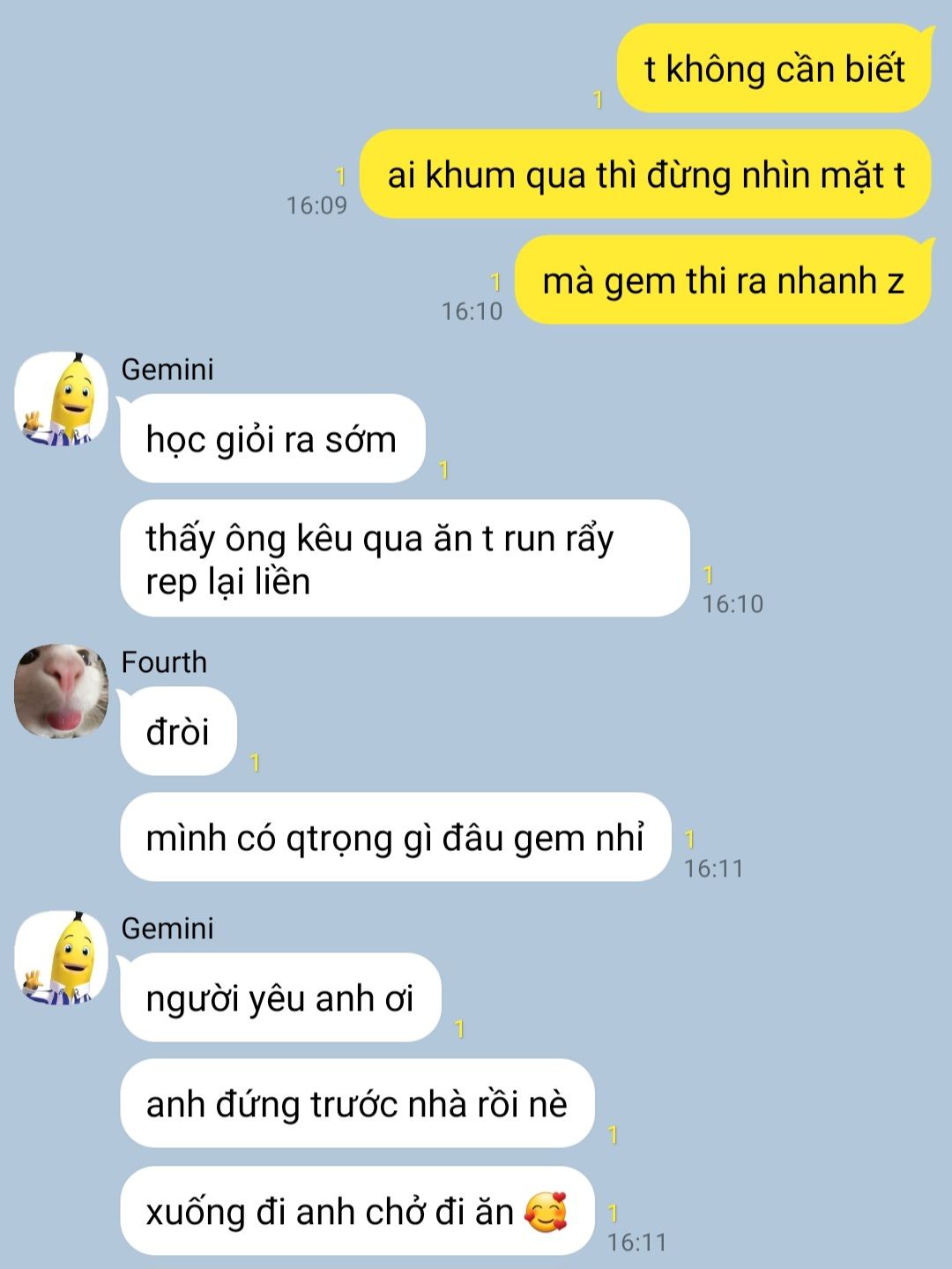
Task: Tap the 'người yêu anh ơi' message
Action: click(280, 998)
